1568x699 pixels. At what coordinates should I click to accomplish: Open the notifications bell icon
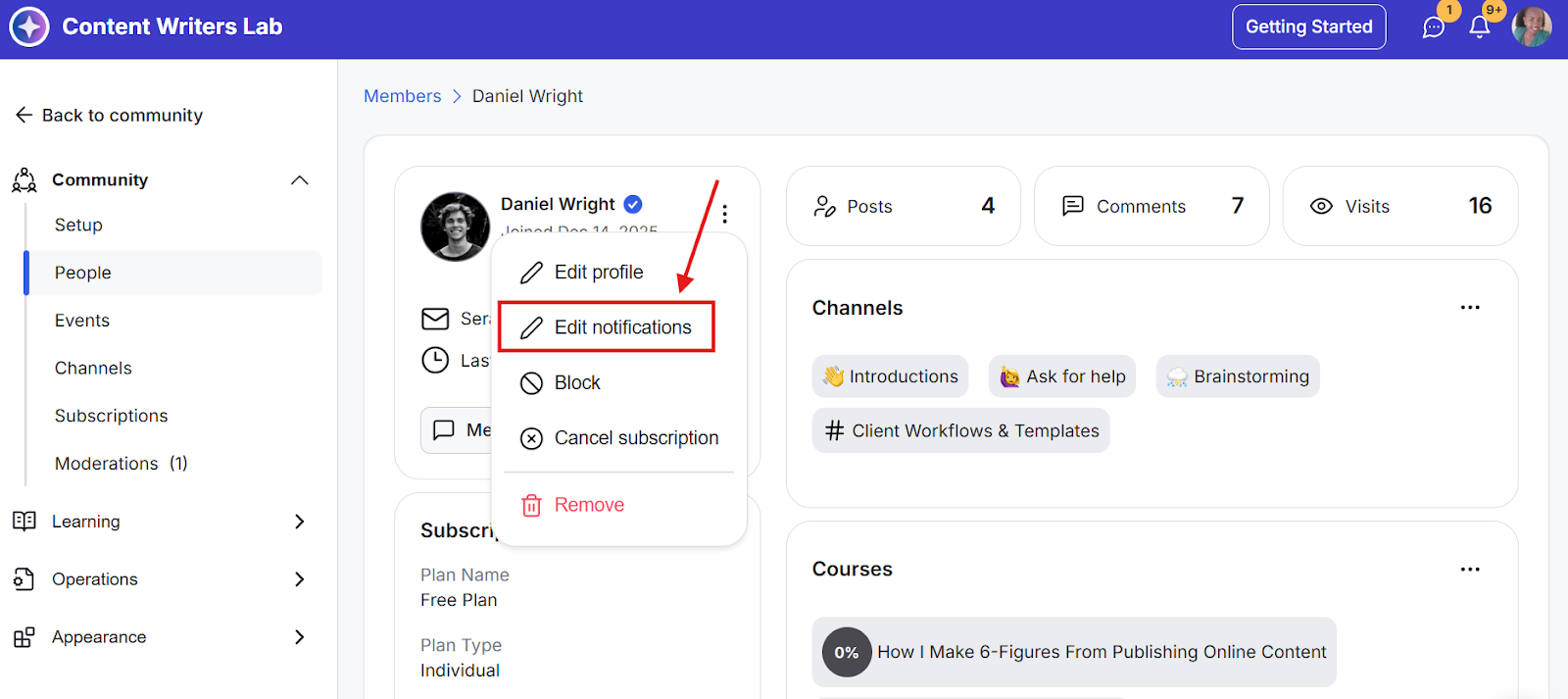pos(1480,27)
